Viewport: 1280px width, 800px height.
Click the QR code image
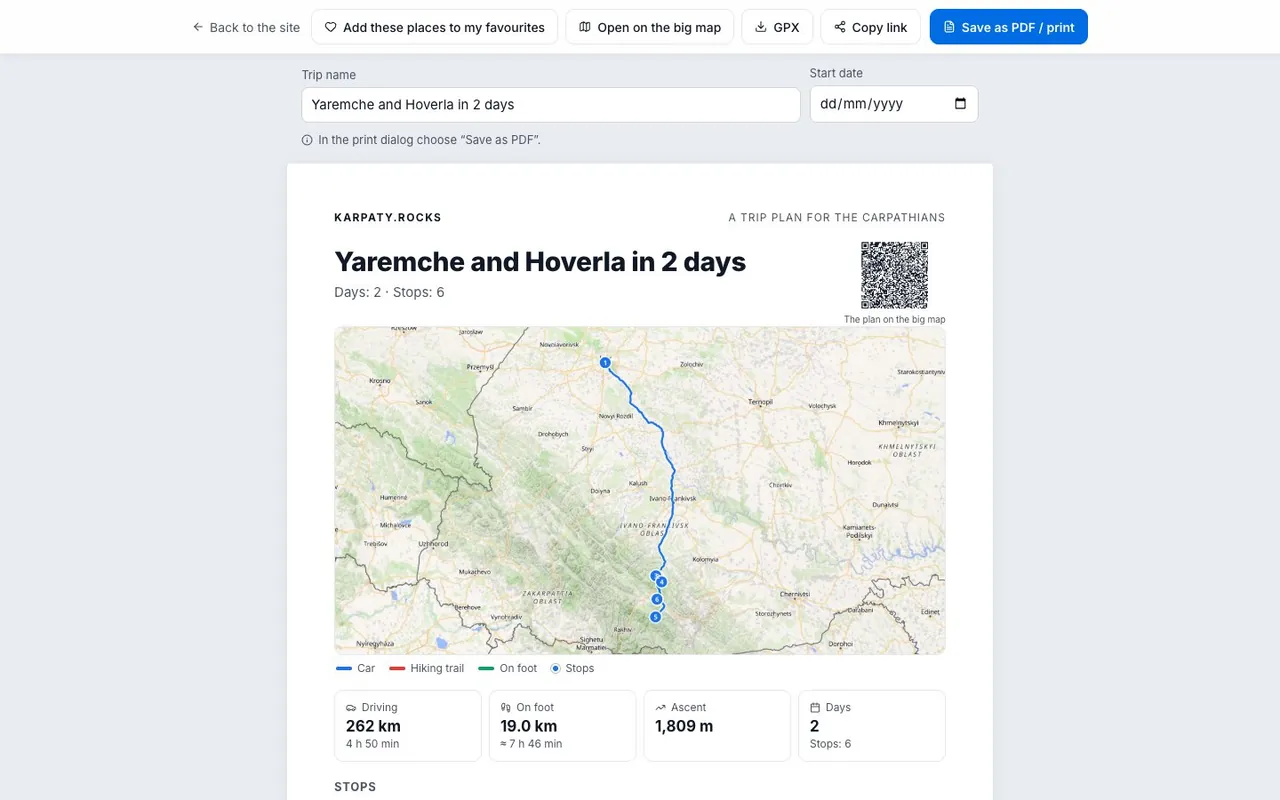[895, 275]
